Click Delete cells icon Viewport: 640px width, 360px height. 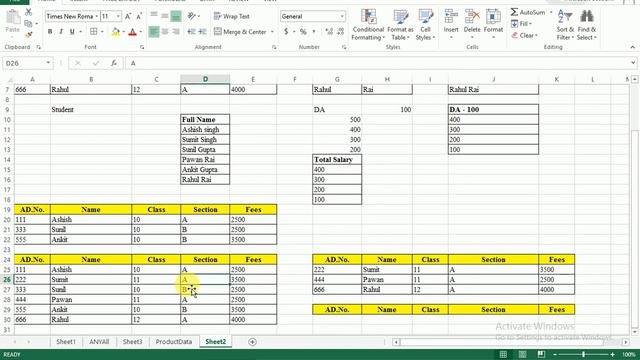click(472, 24)
